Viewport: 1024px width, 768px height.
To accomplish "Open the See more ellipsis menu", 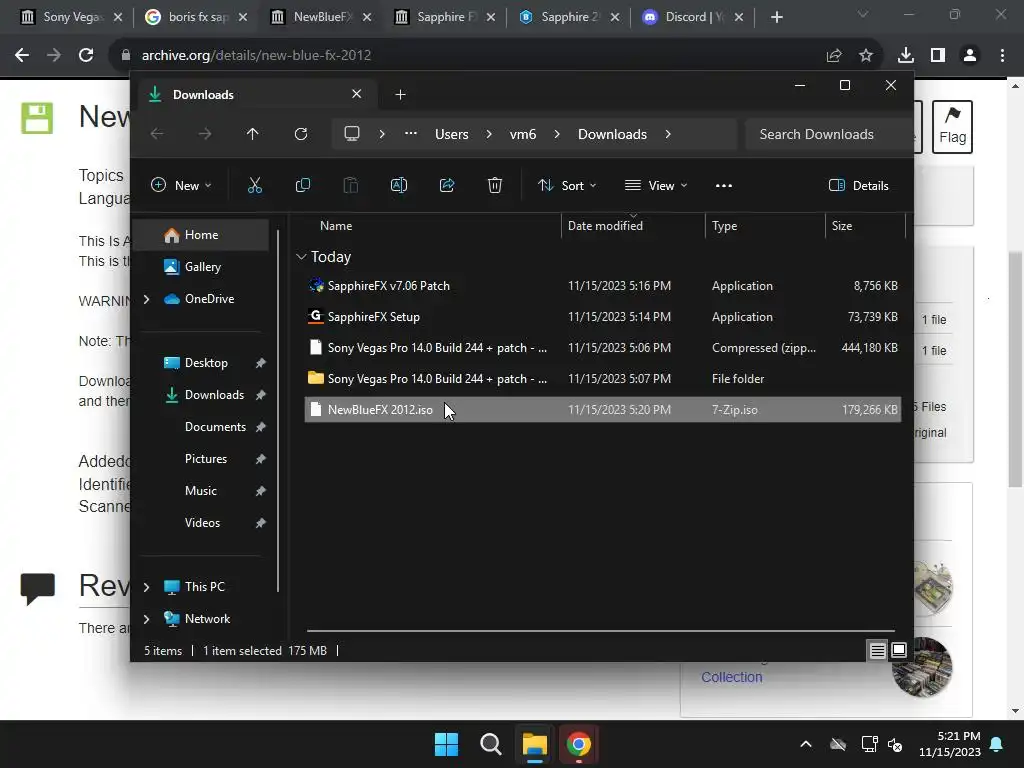I will (724, 185).
